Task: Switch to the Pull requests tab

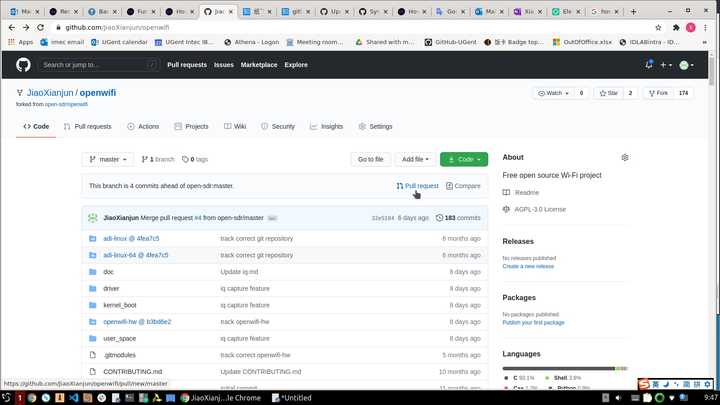Action: click(x=87, y=126)
